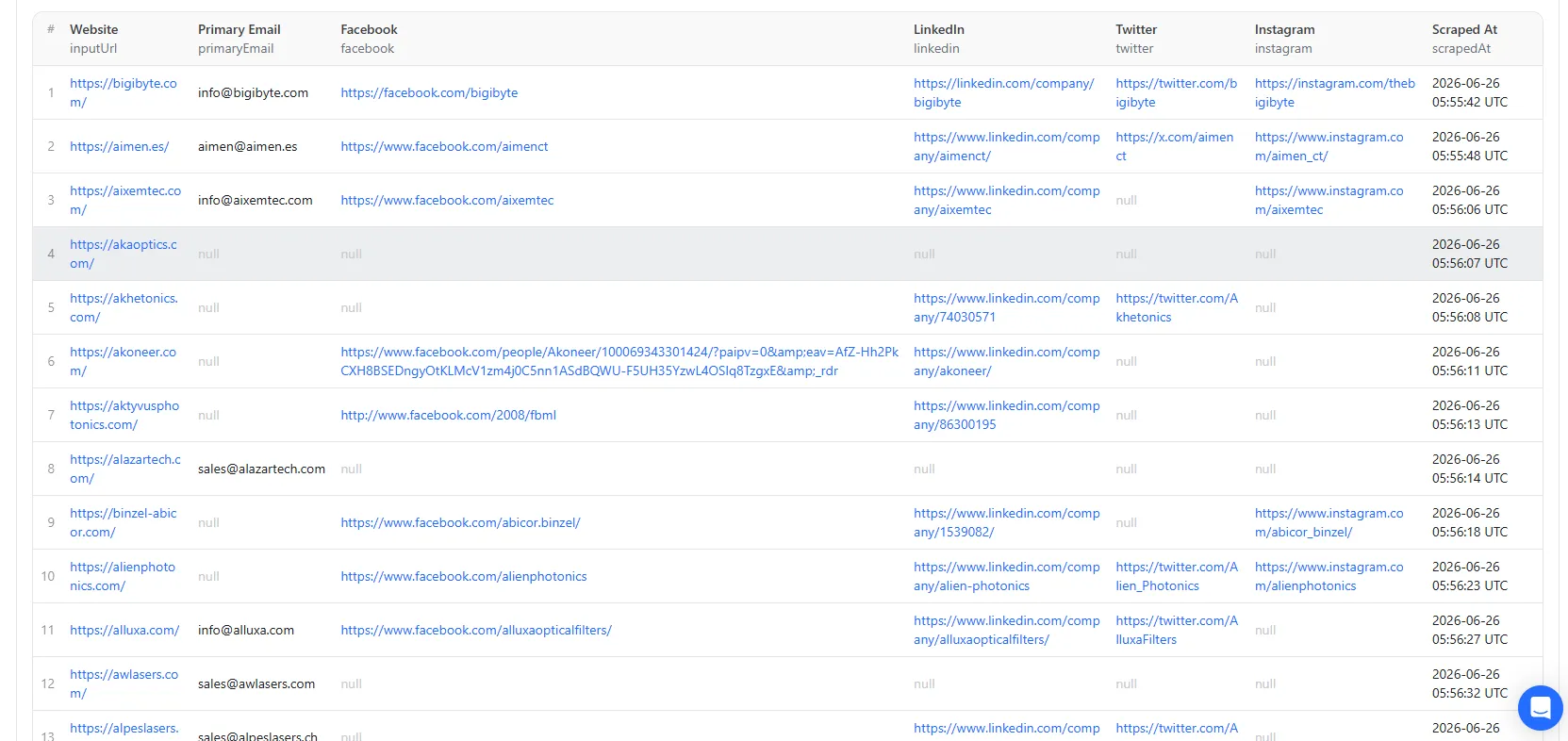The width and height of the screenshot is (1568, 741).
Task: Open facebook.com/alluxaopticalfilters link
Action: click(476, 630)
